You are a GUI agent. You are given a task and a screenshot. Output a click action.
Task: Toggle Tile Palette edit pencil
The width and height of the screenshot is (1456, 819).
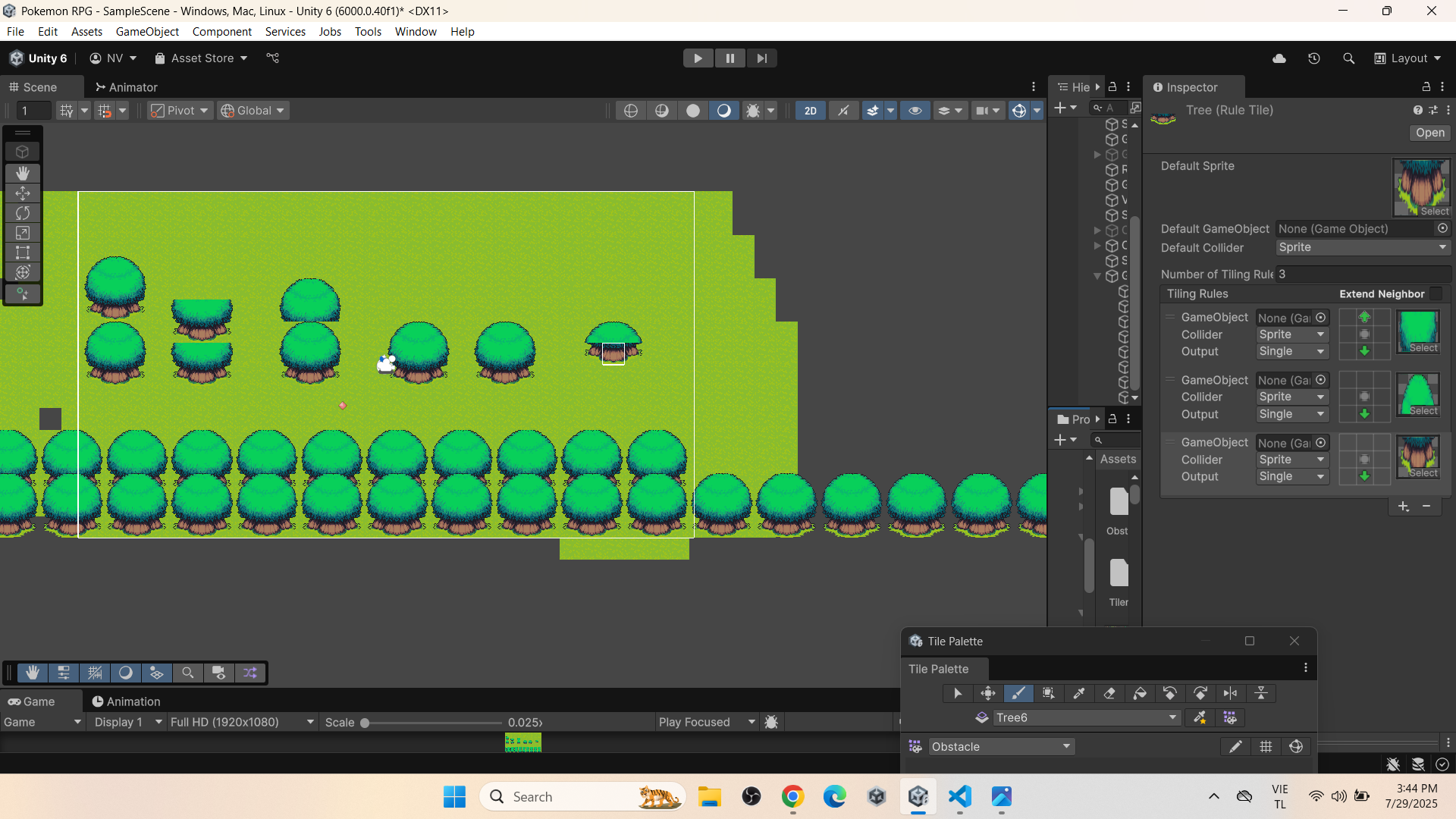pyautogui.click(x=1235, y=747)
